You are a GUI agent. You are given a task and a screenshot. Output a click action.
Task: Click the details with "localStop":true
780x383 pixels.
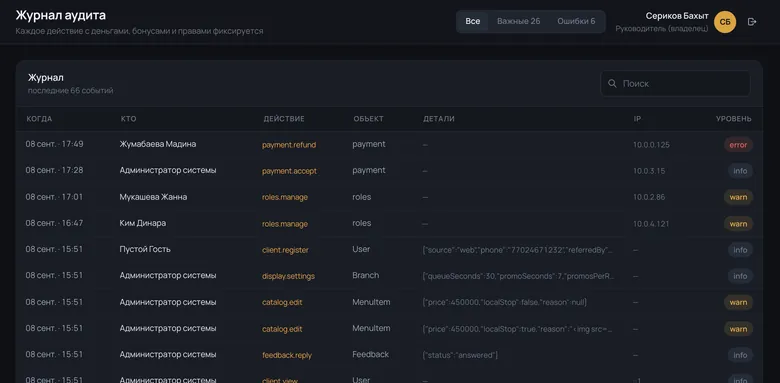518,329
